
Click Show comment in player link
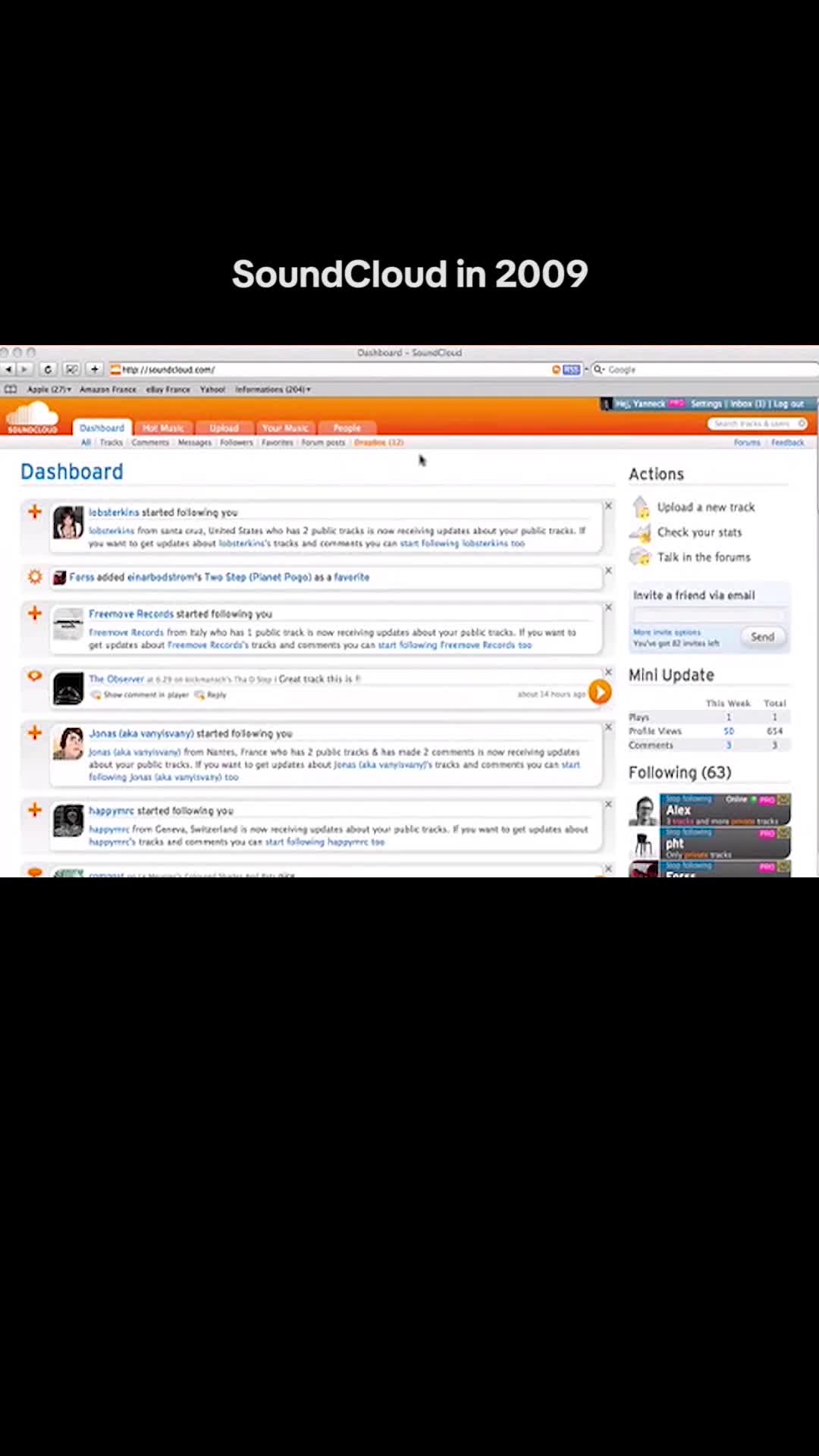pyautogui.click(x=146, y=695)
